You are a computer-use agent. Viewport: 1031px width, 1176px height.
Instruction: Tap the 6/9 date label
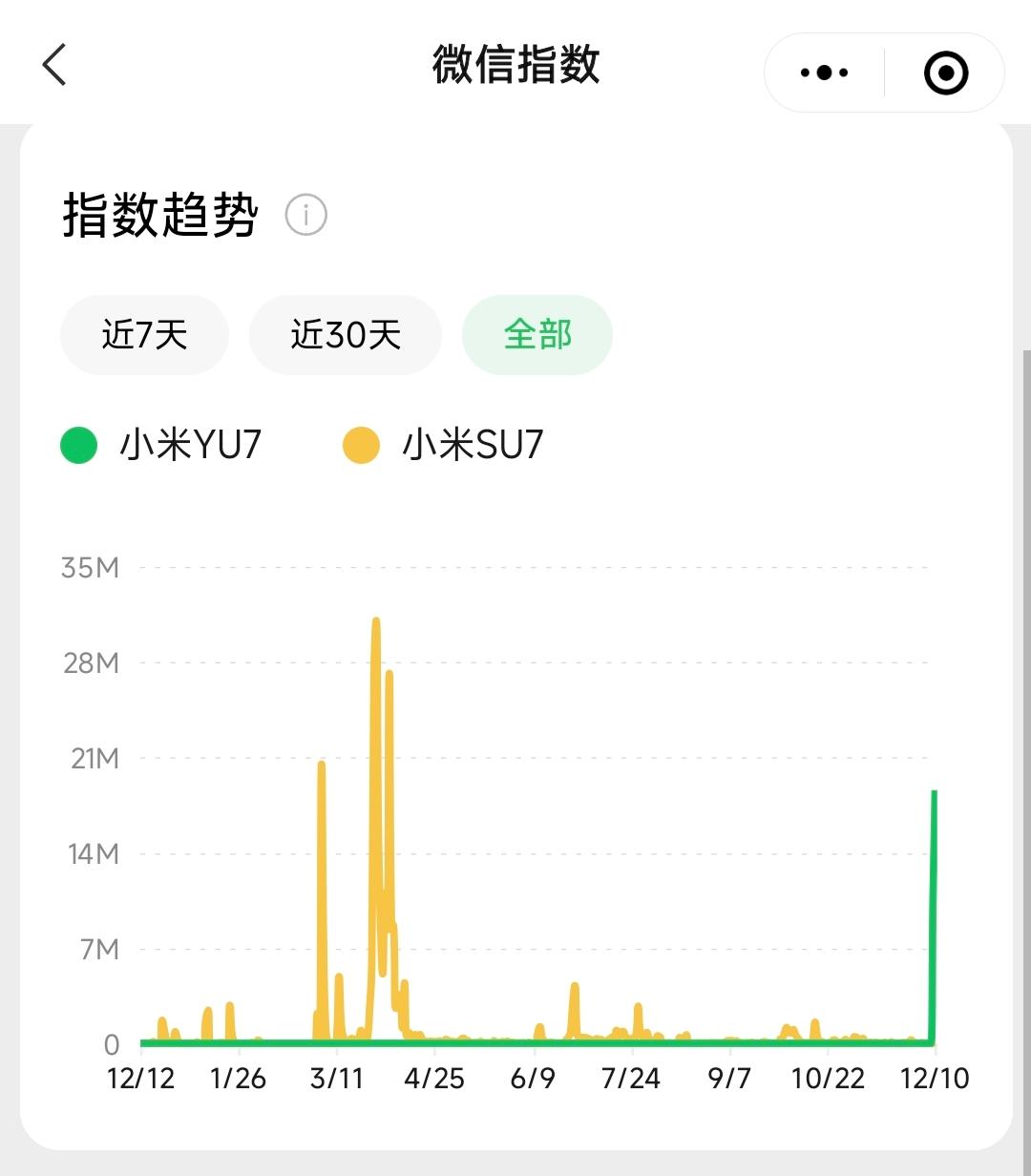point(533,1079)
